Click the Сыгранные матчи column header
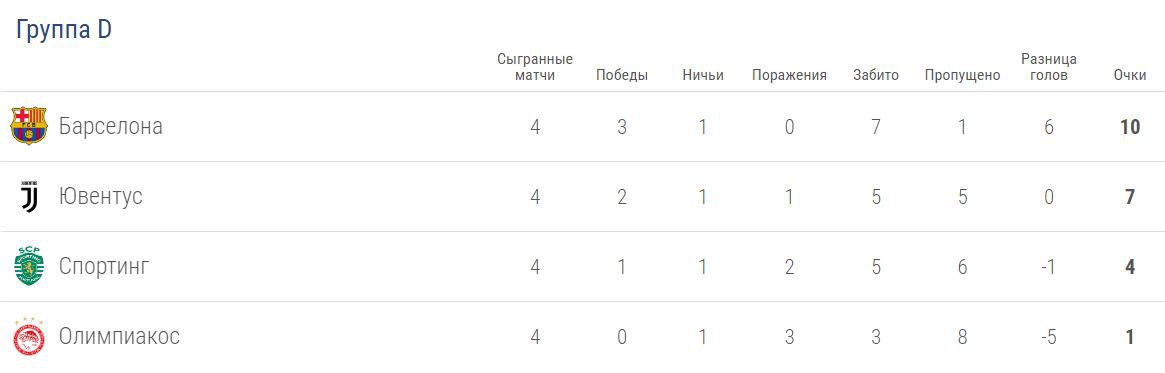Screen dimensions: 1165x373 tap(535, 67)
